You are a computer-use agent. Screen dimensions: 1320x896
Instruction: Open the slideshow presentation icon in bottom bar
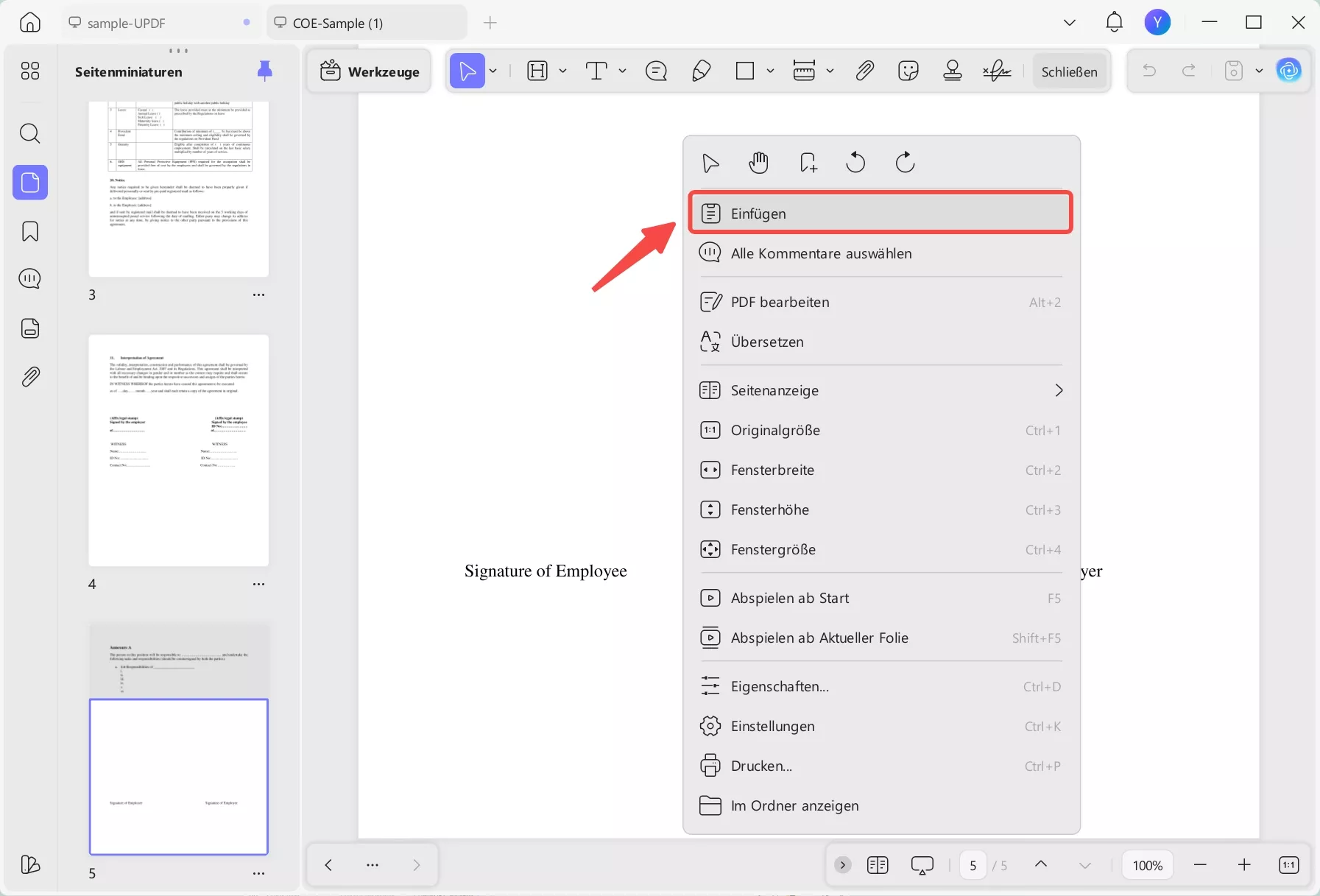922,865
